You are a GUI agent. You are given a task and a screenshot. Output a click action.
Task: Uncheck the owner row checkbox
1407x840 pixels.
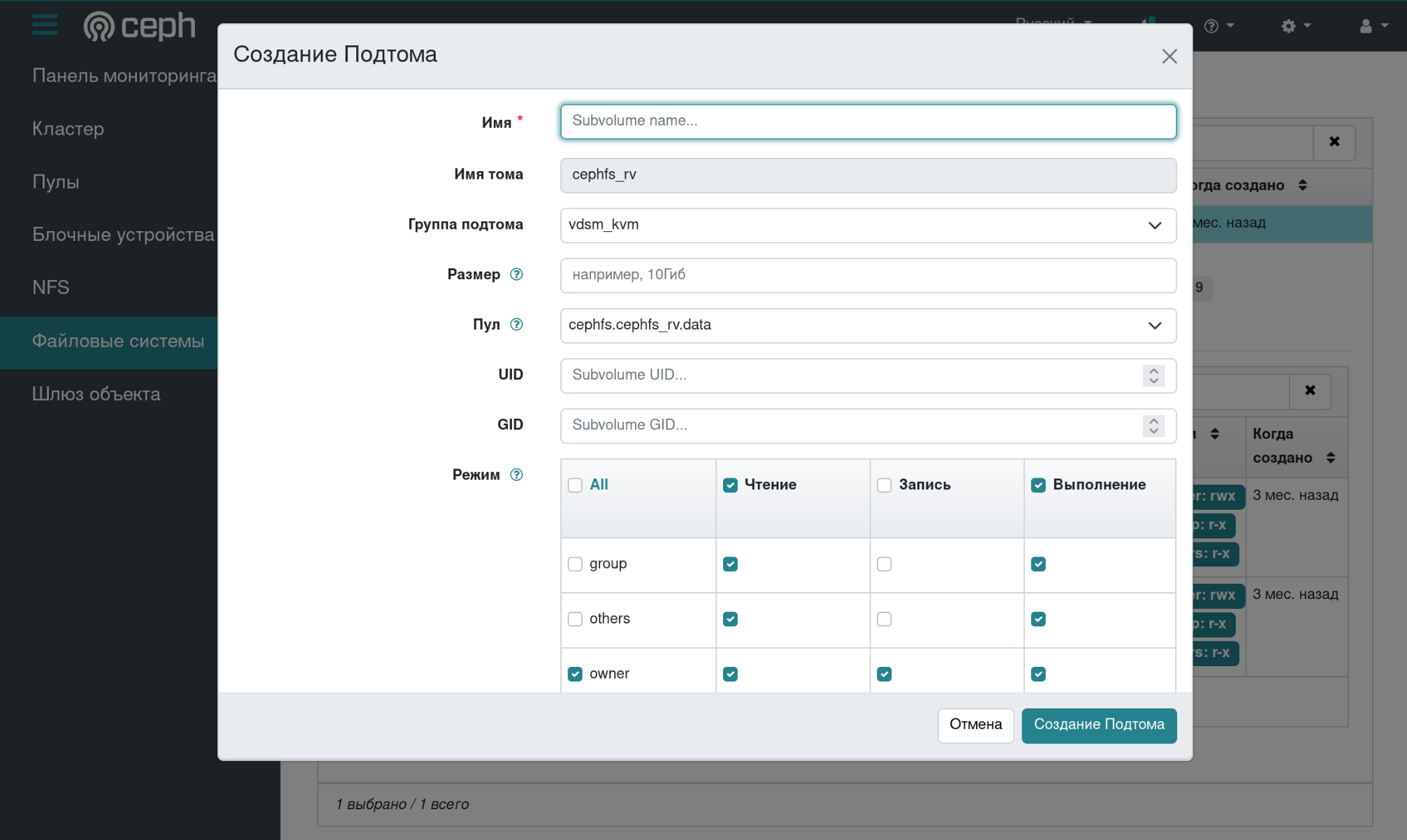click(x=575, y=674)
